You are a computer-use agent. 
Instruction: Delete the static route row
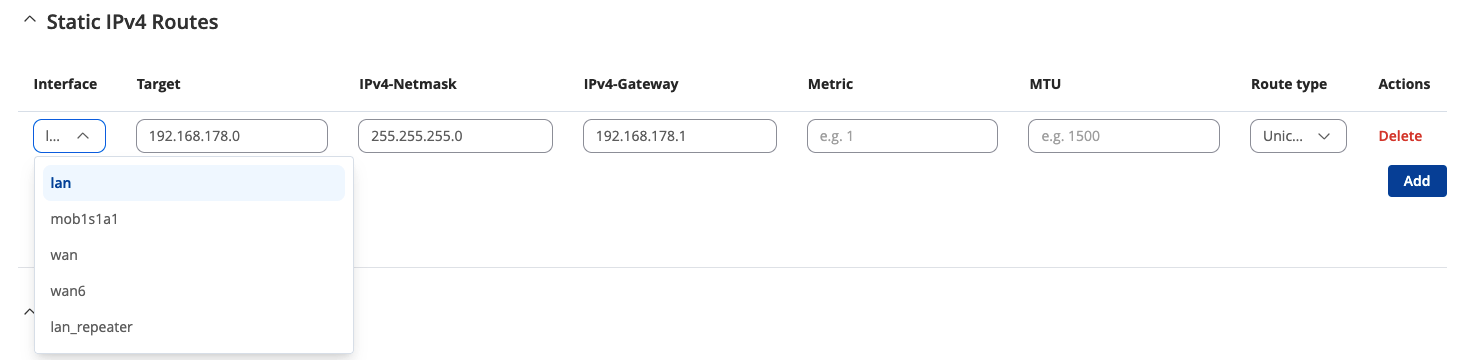coord(1400,136)
